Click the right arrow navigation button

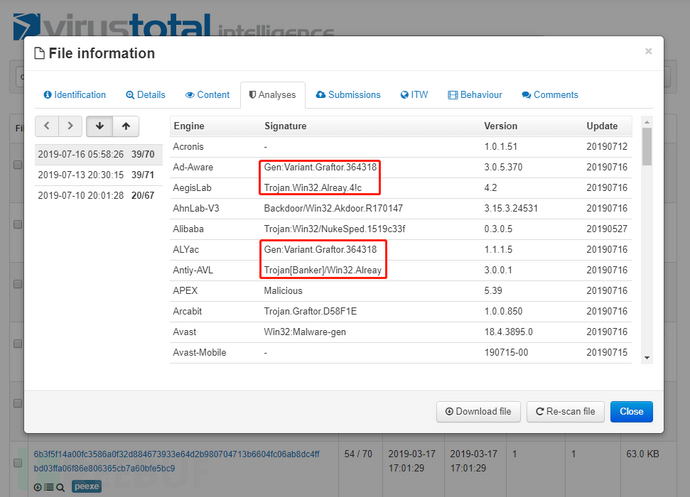pos(69,126)
